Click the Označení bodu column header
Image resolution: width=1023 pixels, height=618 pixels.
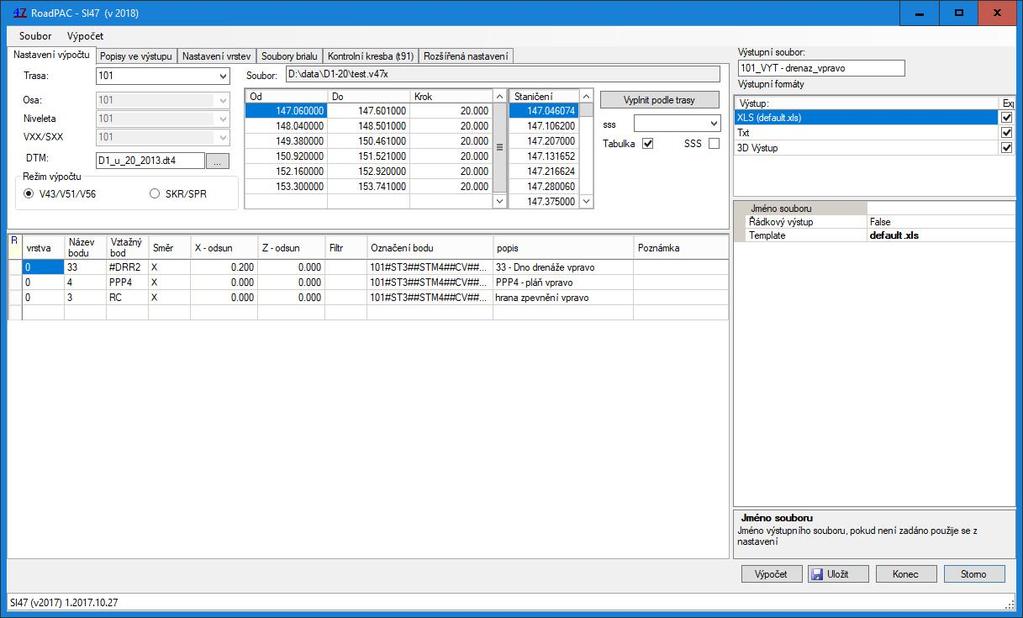point(430,248)
